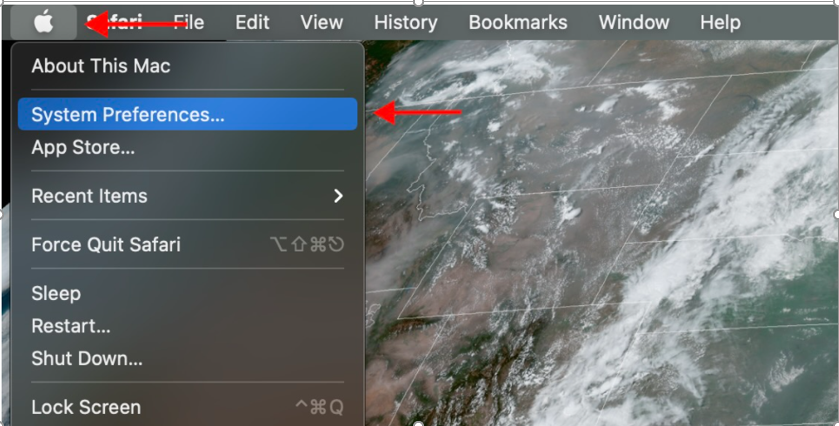Put the Mac to Sleep
This screenshot has height=426, width=839.
click(187, 293)
